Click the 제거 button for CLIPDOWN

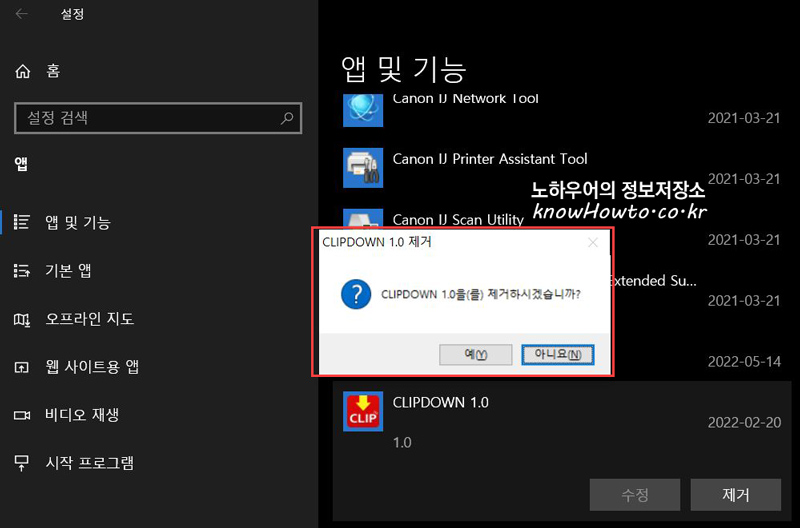click(x=736, y=494)
